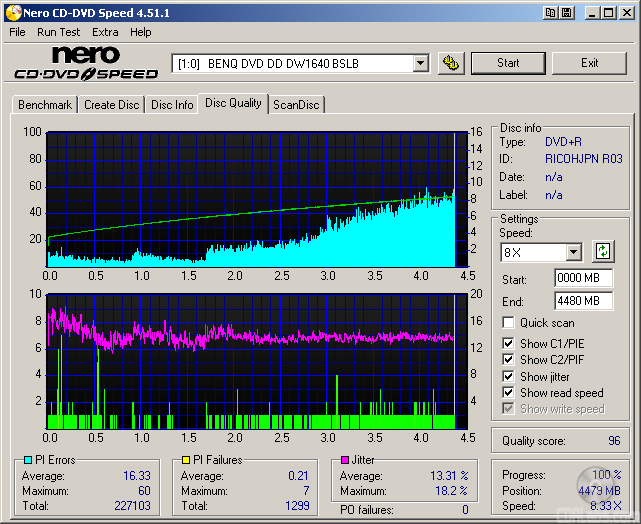Toggle the Show jitter checkbox
The width and height of the screenshot is (641, 524).
point(509,376)
